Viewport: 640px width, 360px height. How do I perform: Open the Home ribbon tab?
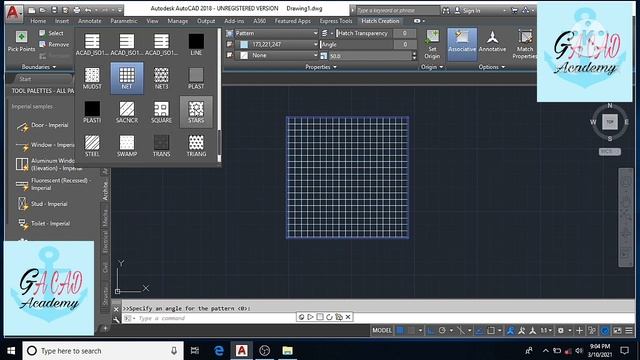38,21
